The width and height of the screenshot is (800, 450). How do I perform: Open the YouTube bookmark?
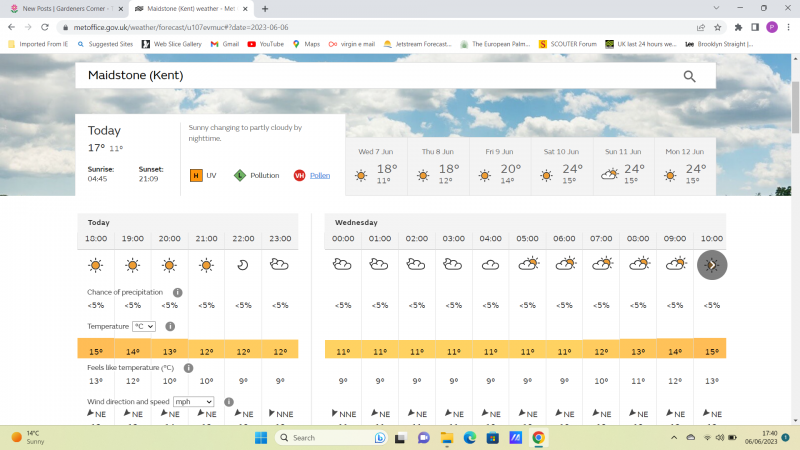266,44
